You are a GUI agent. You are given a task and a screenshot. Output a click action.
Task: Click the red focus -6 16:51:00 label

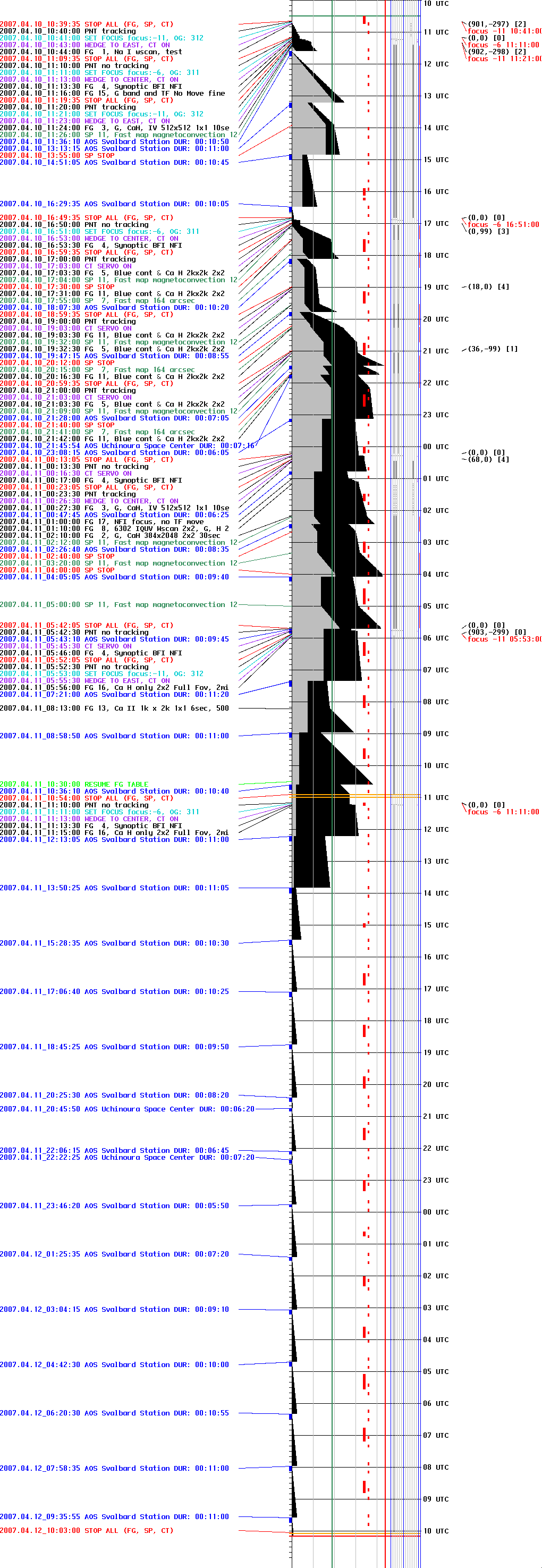pyautogui.click(x=503, y=225)
